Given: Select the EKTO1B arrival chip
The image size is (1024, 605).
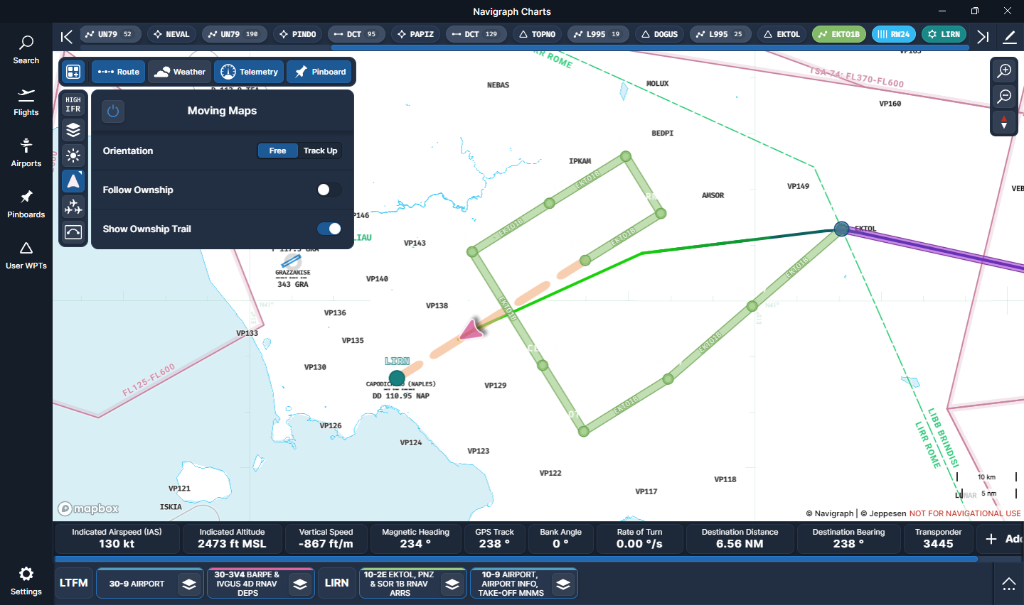Looking at the screenshot, I should click(x=838, y=34).
